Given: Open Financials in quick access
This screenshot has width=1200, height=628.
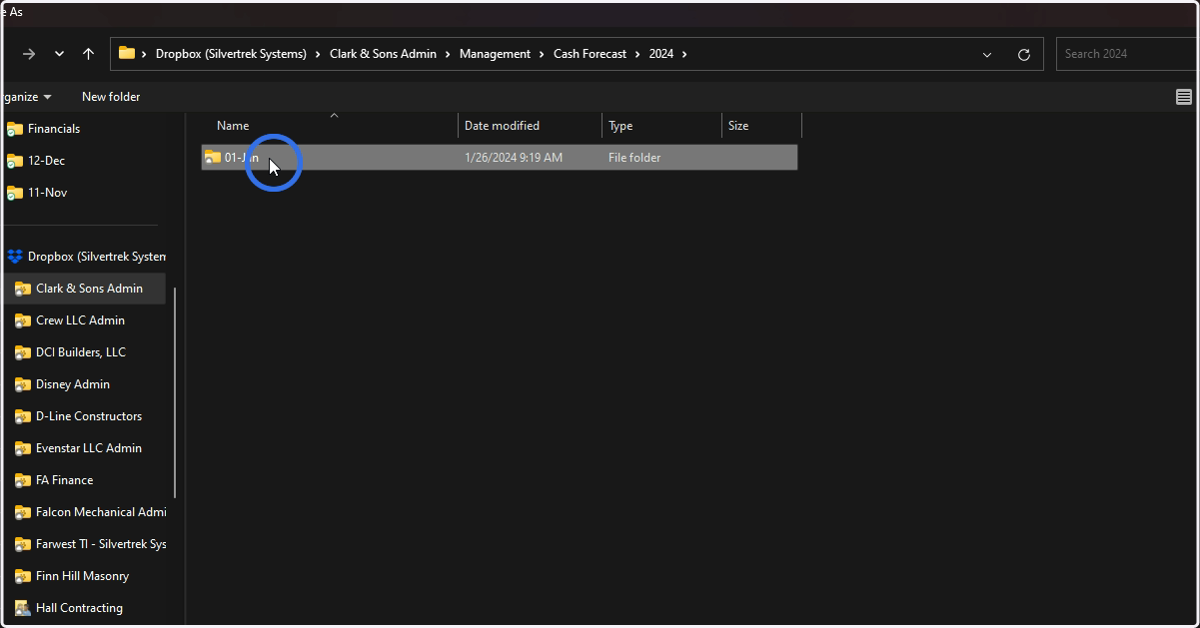Looking at the screenshot, I should tap(53, 129).
